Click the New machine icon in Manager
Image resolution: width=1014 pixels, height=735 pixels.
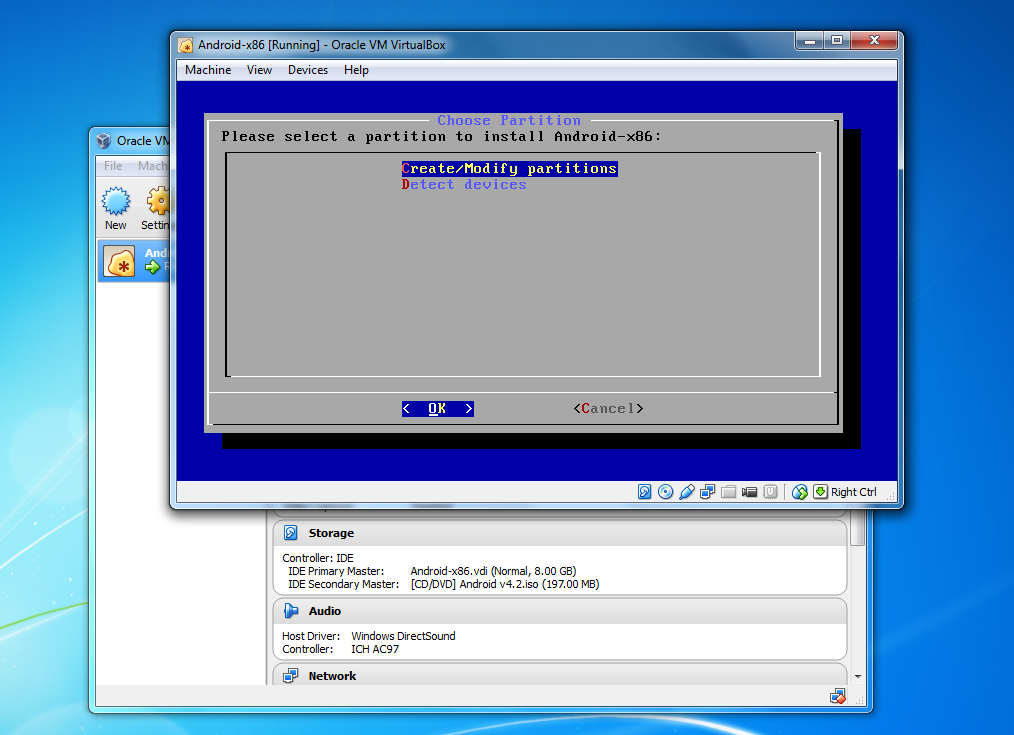116,201
